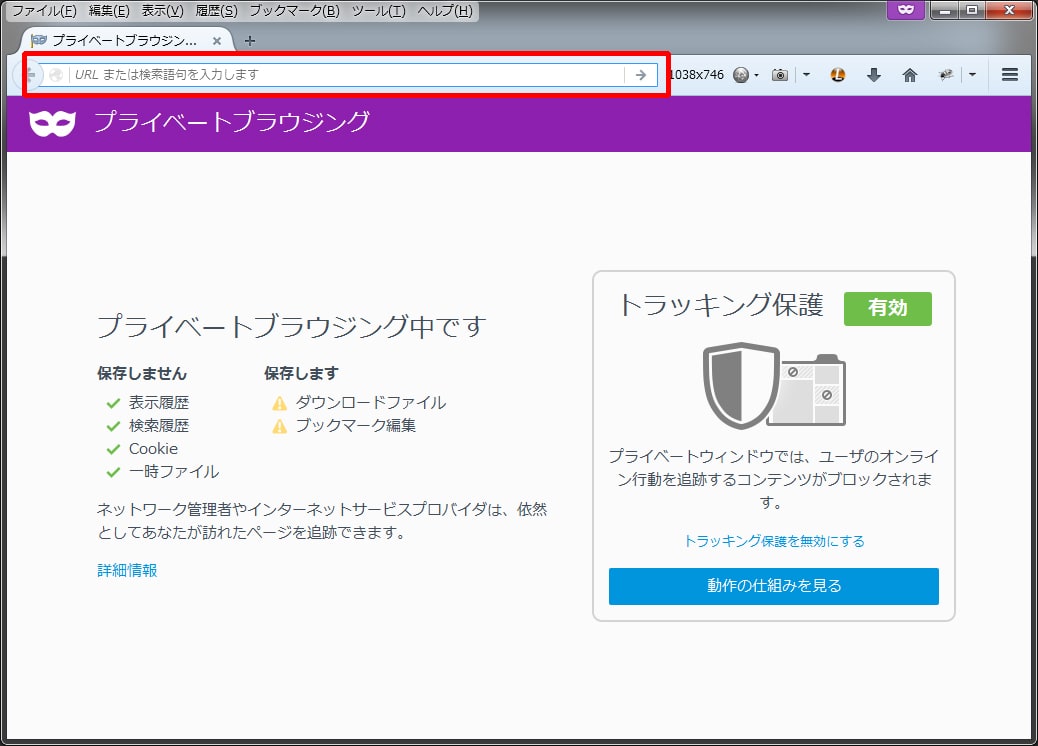Open a new tab with plus icon

250,41
